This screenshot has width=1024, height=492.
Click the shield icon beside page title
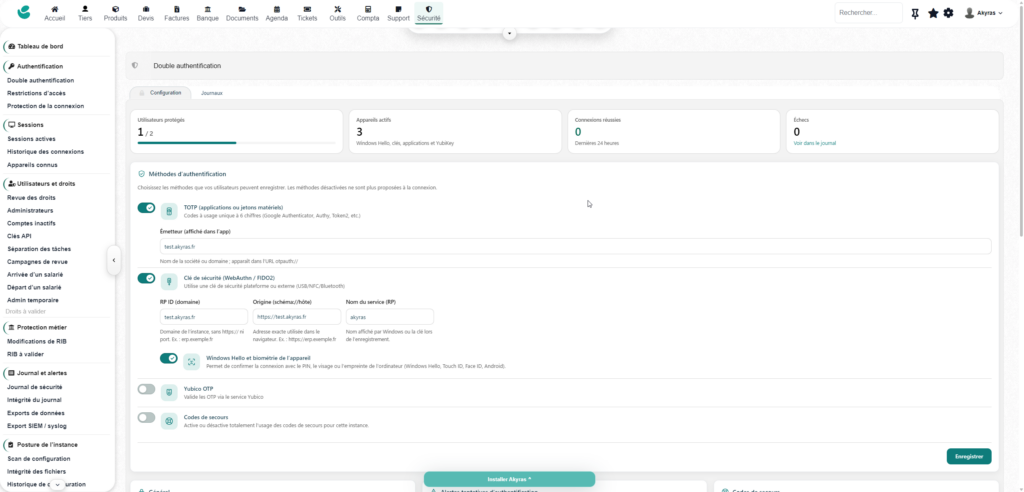coord(135,65)
